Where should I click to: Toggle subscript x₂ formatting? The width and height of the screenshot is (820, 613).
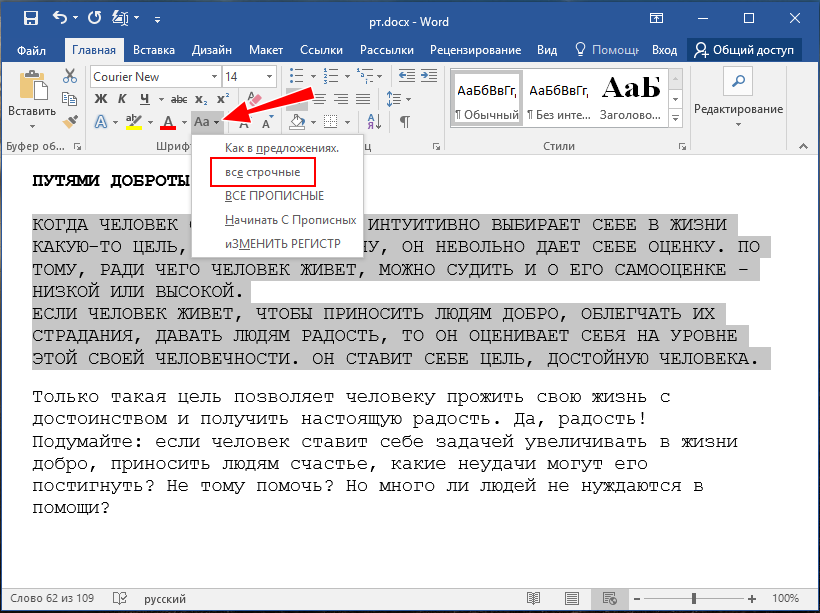[201, 99]
